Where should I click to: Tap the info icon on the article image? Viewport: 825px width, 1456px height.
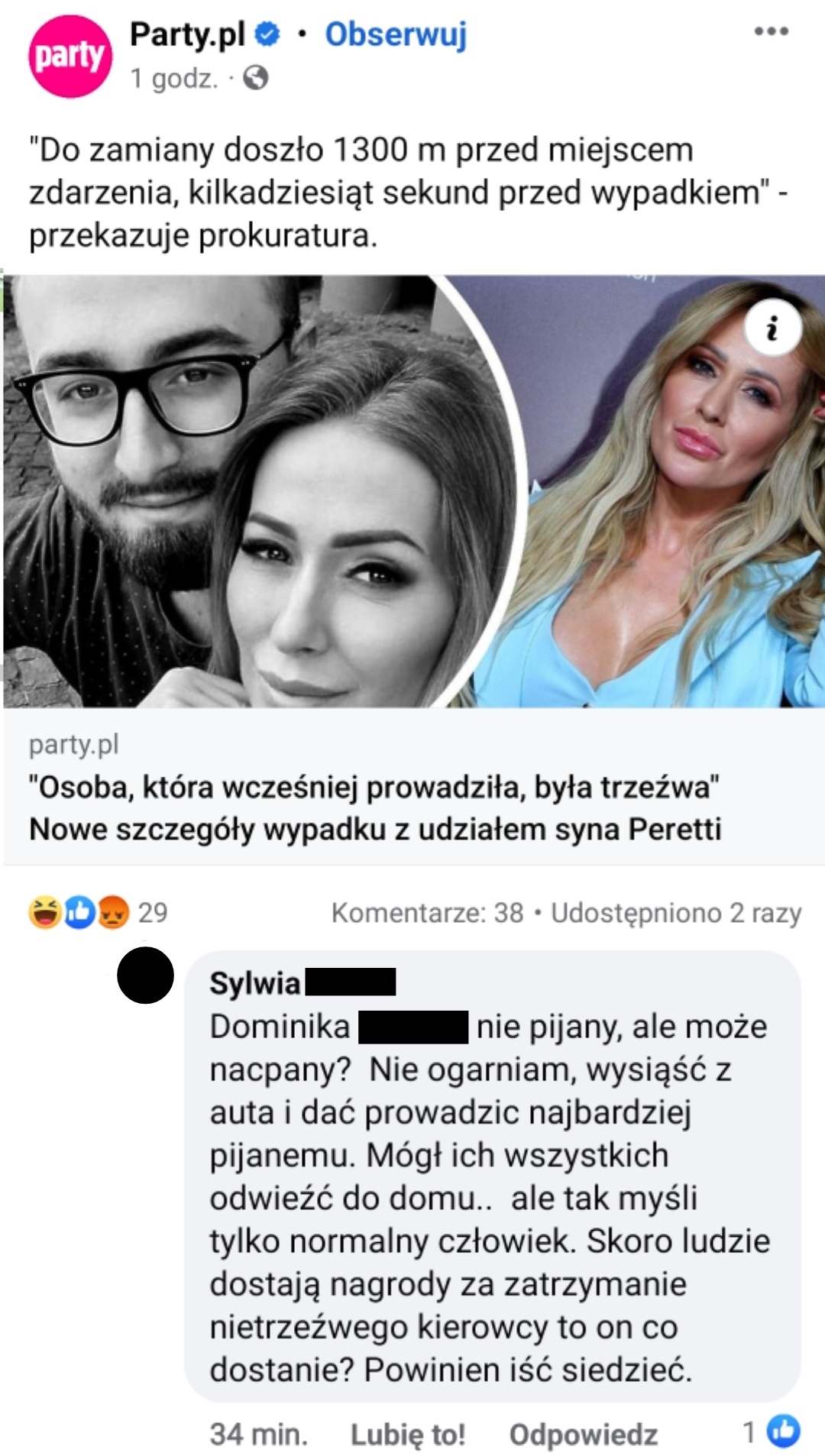(772, 328)
